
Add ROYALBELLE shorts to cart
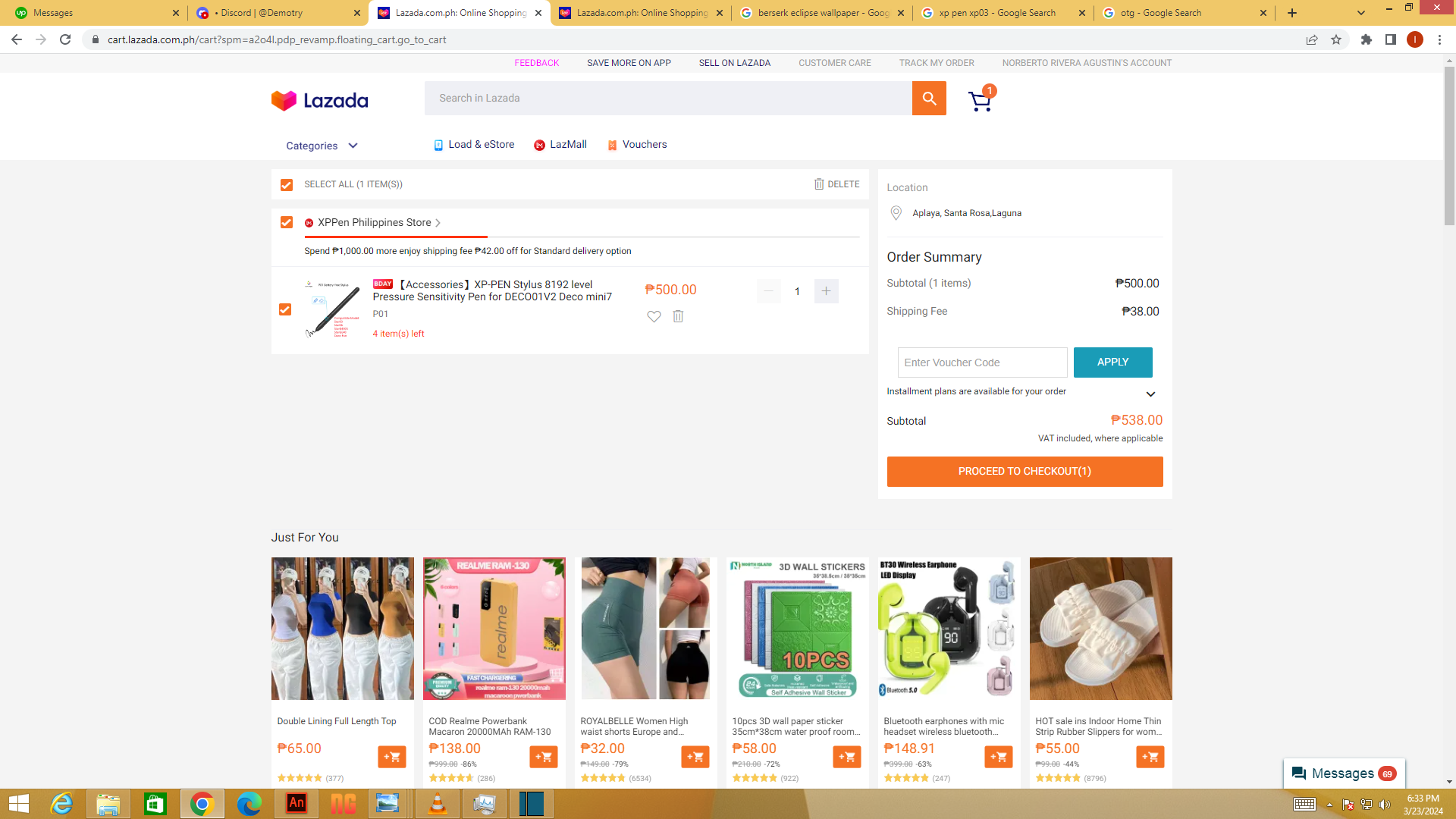pos(695,757)
